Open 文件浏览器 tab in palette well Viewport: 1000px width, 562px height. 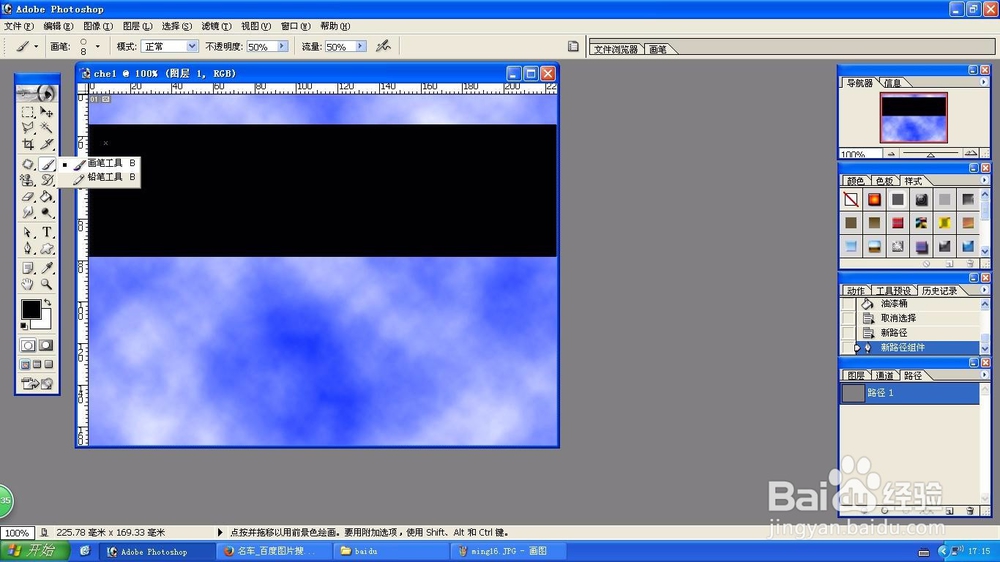click(616, 49)
